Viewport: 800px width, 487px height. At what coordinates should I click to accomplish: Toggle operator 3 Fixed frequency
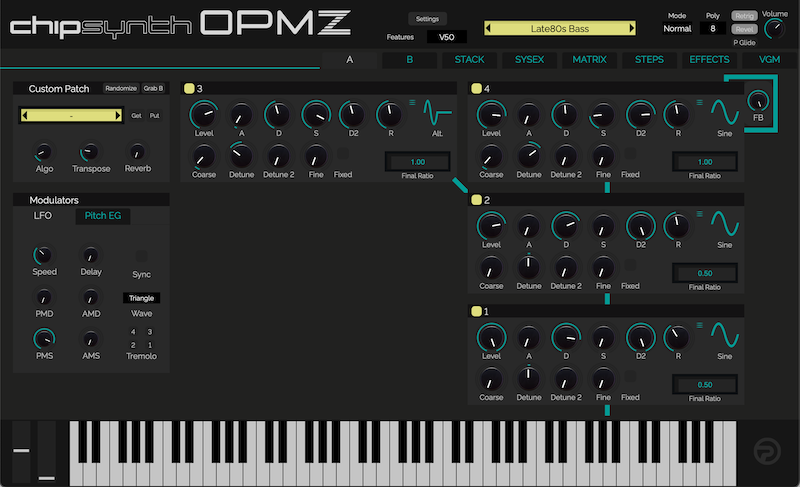click(343, 153)
